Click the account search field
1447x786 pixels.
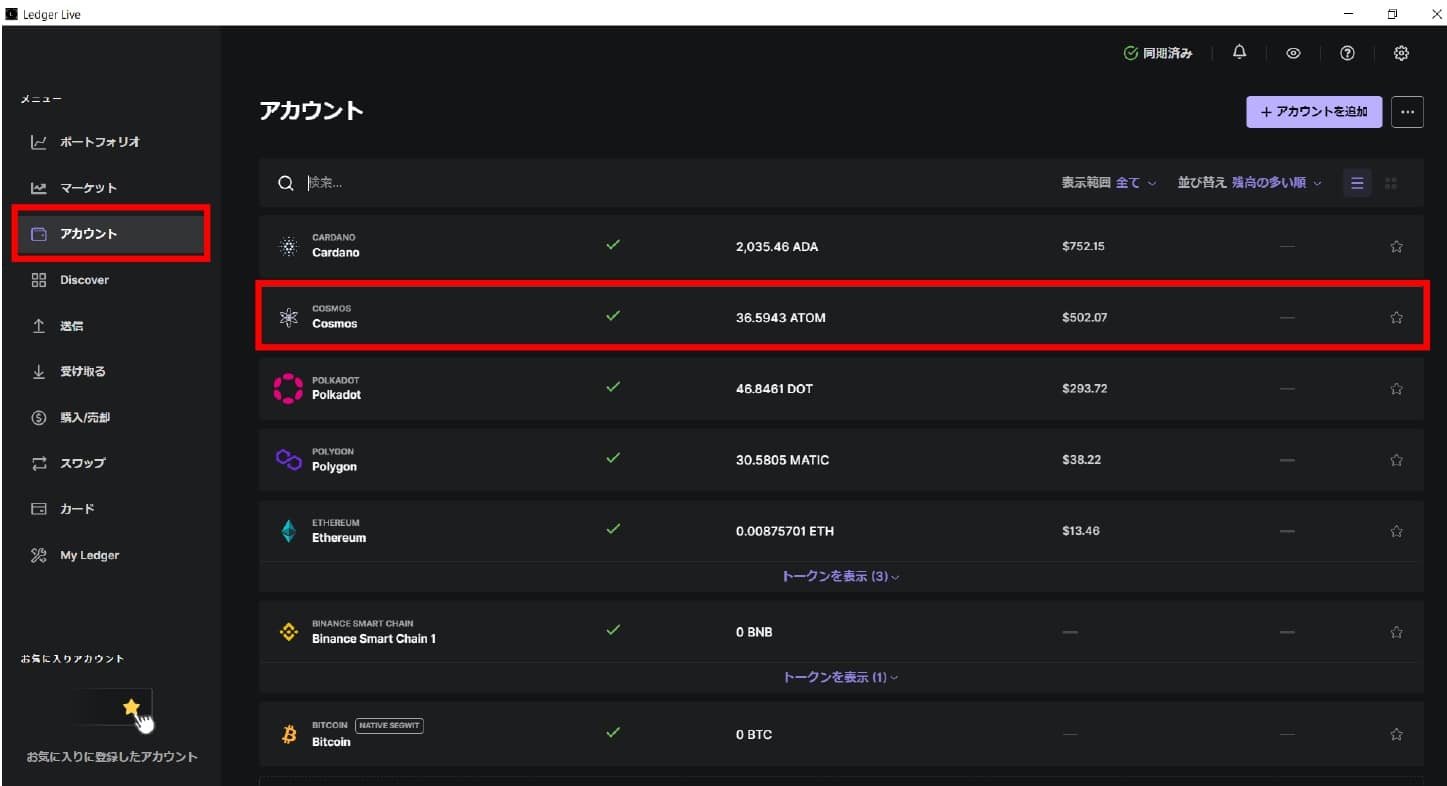tap(600, 183)
